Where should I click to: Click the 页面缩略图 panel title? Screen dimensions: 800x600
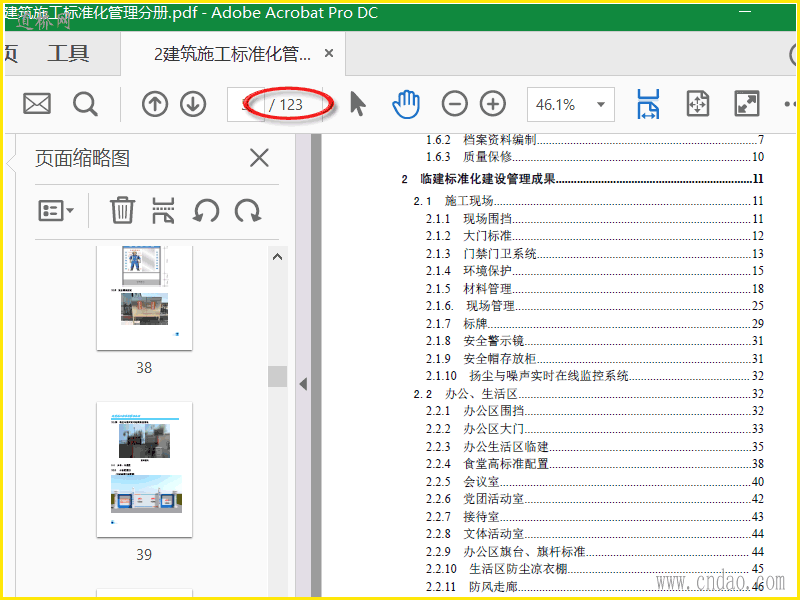pyautogui.click(x=82, y=158)
